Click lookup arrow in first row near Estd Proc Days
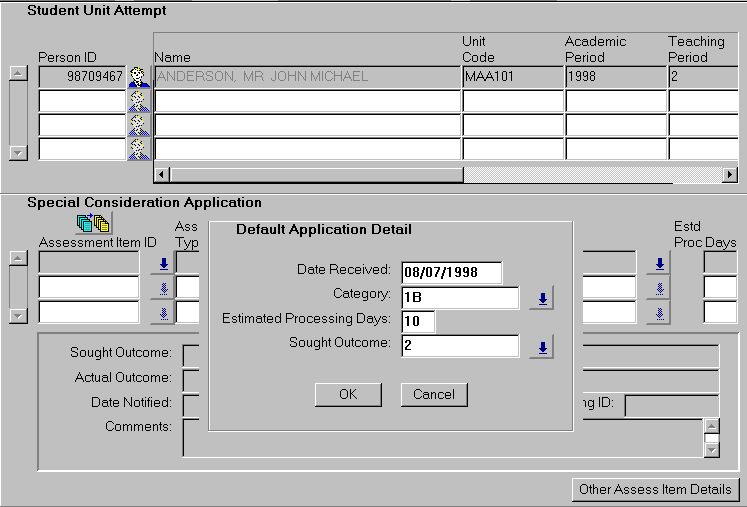 [x=658, y=264]
